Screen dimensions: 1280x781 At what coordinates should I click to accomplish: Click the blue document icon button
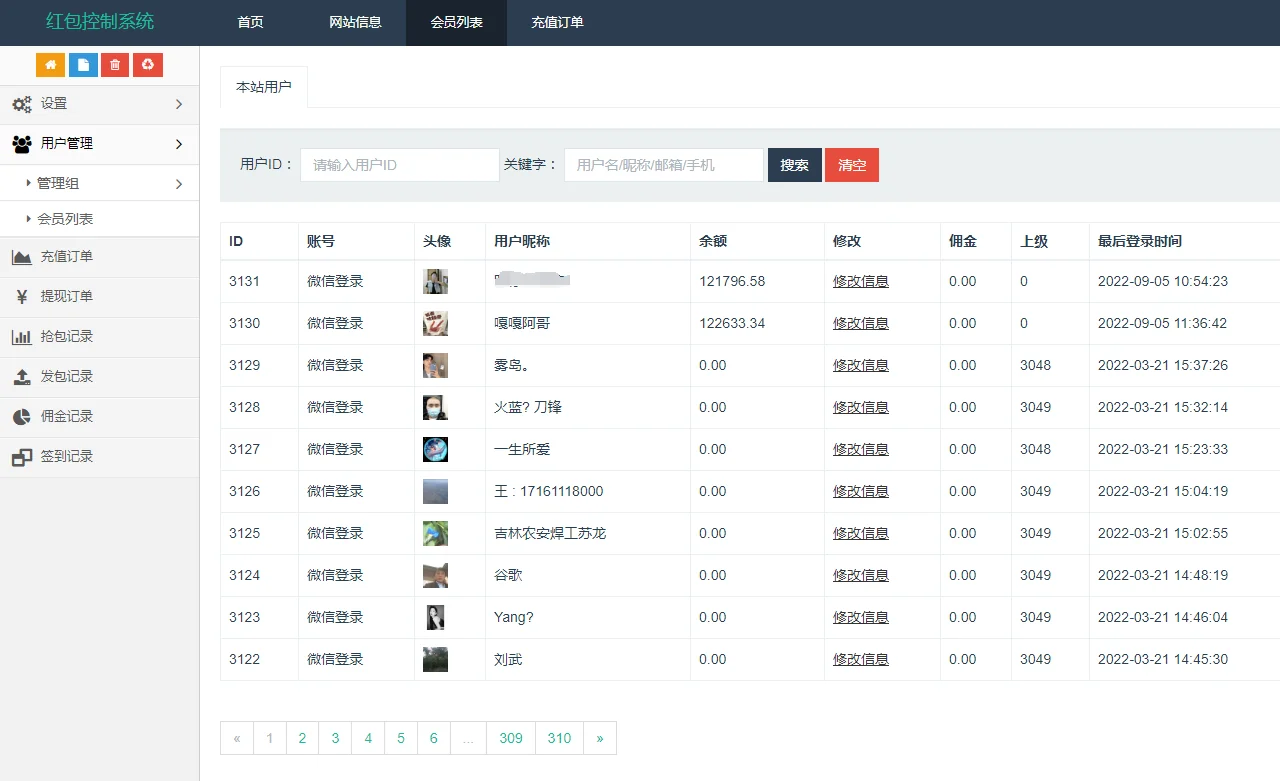83,65
